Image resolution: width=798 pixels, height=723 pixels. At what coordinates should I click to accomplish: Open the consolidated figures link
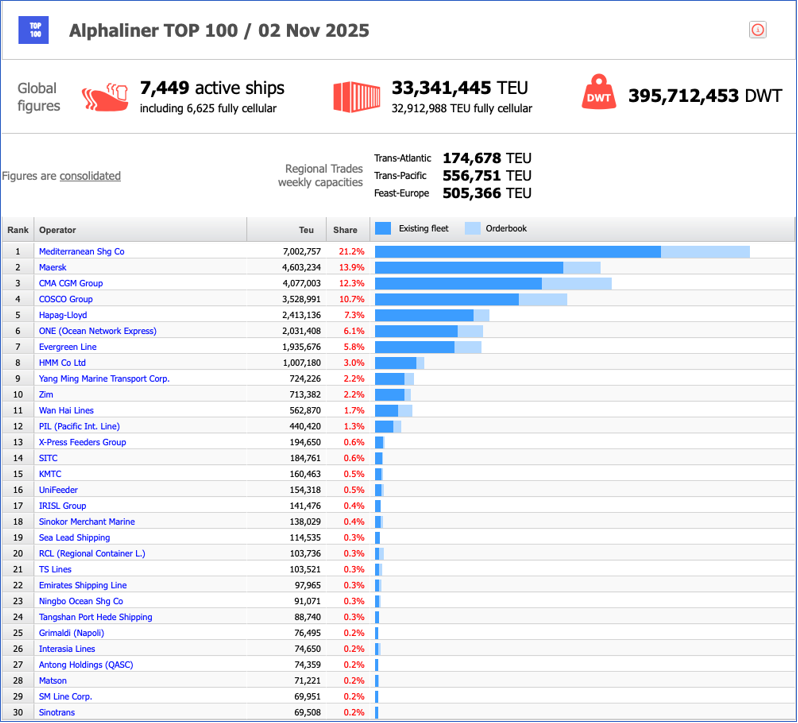[x=90, y=176]
